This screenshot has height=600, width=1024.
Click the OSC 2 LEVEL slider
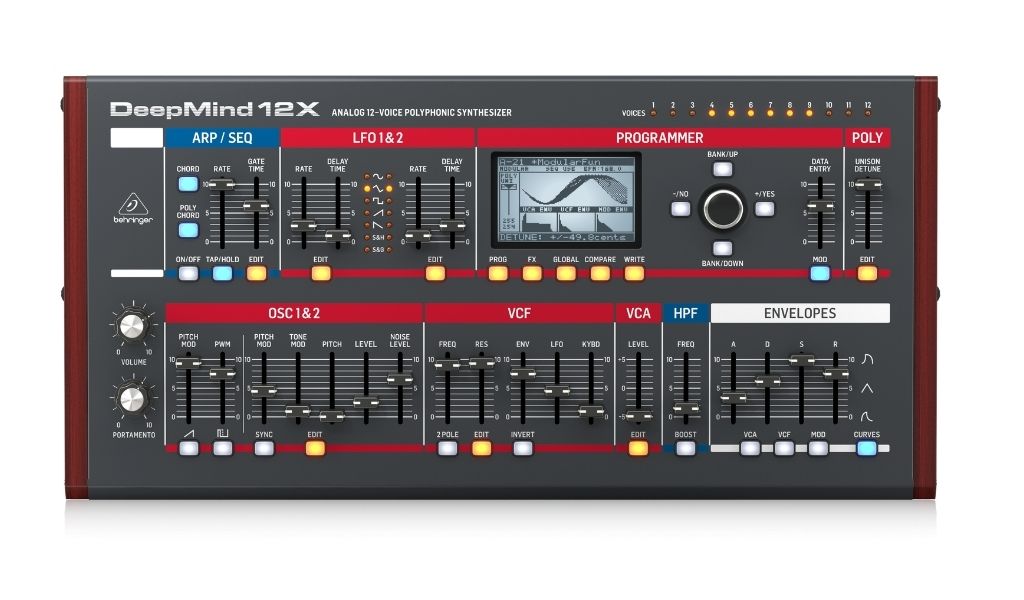[x=366, y=388]
